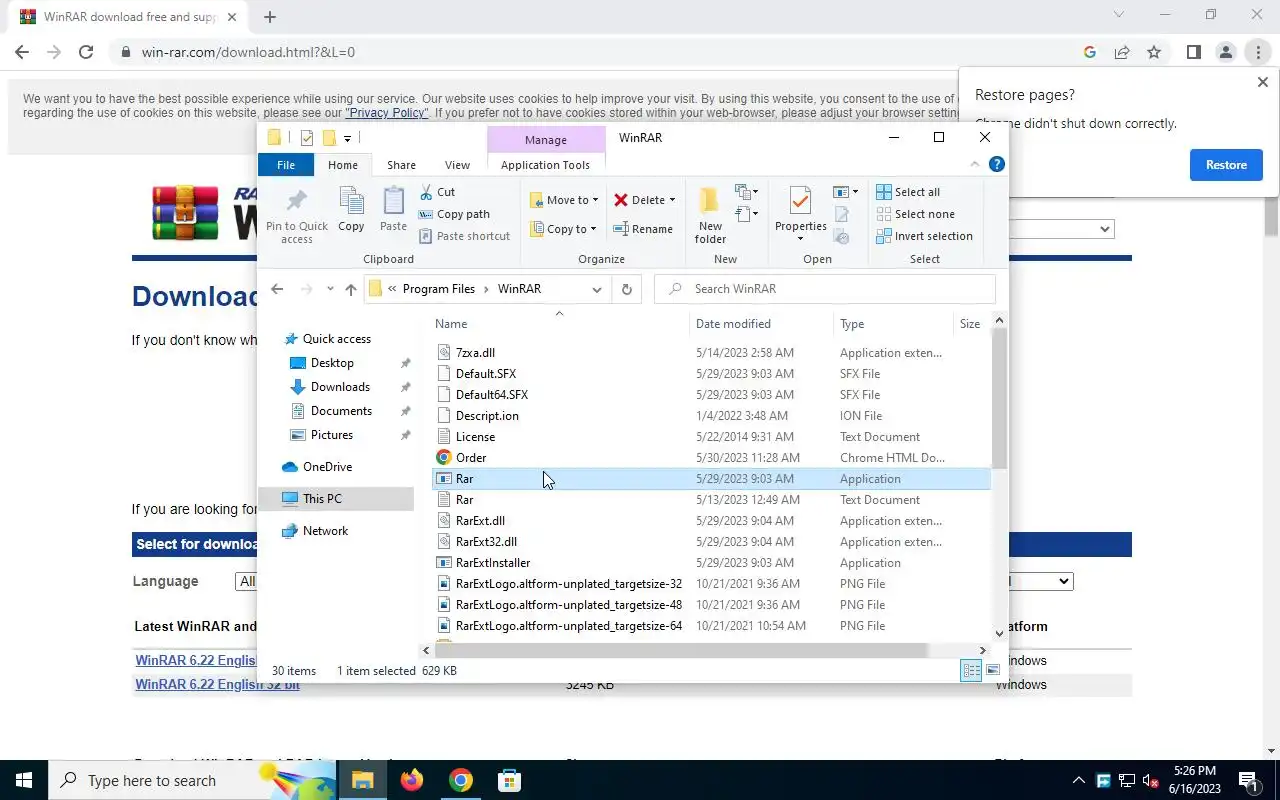Click the Chrome page vertical scrollbar
The width and height of the screenshot is (1280, 800).
point(1271,218)
